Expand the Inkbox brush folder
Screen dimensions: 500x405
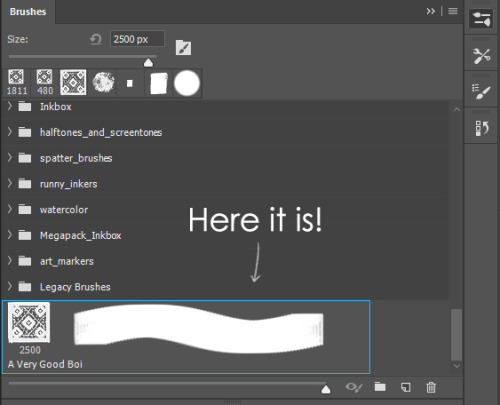pyautogui.click(x=10, y=106)
